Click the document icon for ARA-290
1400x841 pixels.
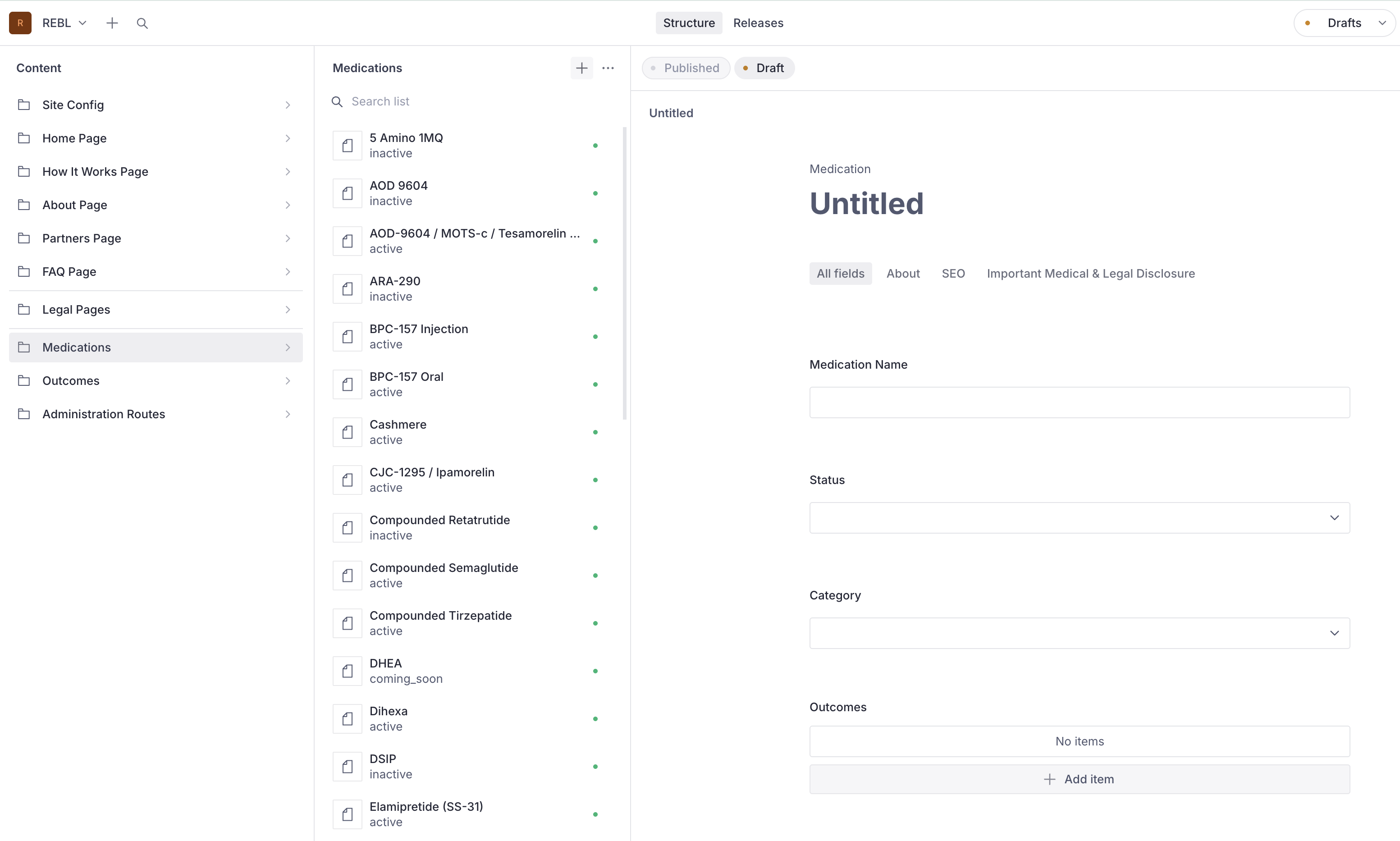click(x=348, y=289)
